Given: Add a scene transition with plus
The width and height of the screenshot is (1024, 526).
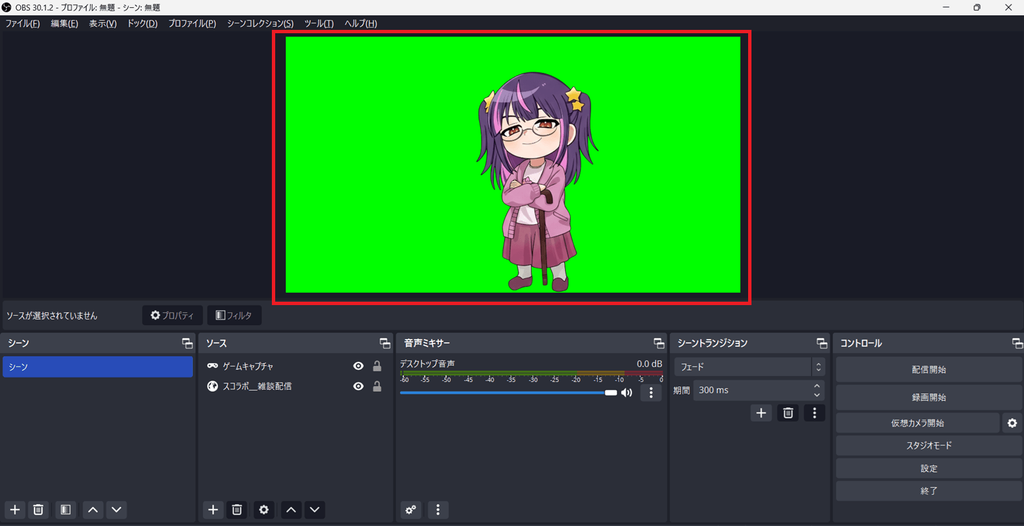Looking at the screenshot, I should tap(761, 413).
